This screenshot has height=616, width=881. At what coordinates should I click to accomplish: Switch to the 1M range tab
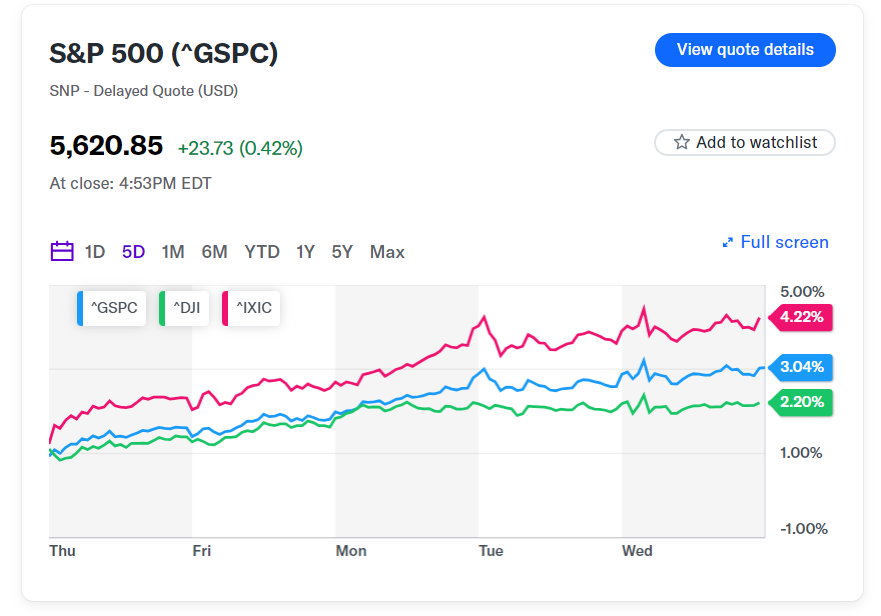[x=172, y=252]
